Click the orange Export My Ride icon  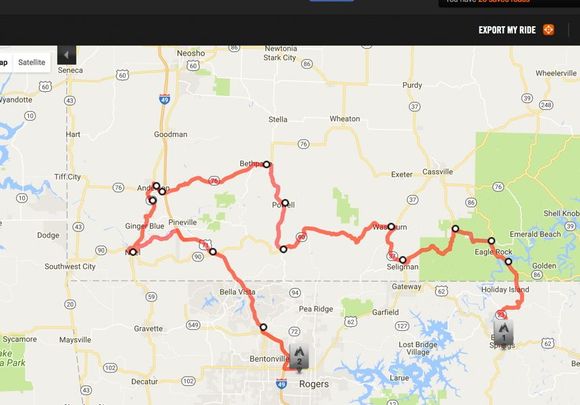(x=548, y=30)
